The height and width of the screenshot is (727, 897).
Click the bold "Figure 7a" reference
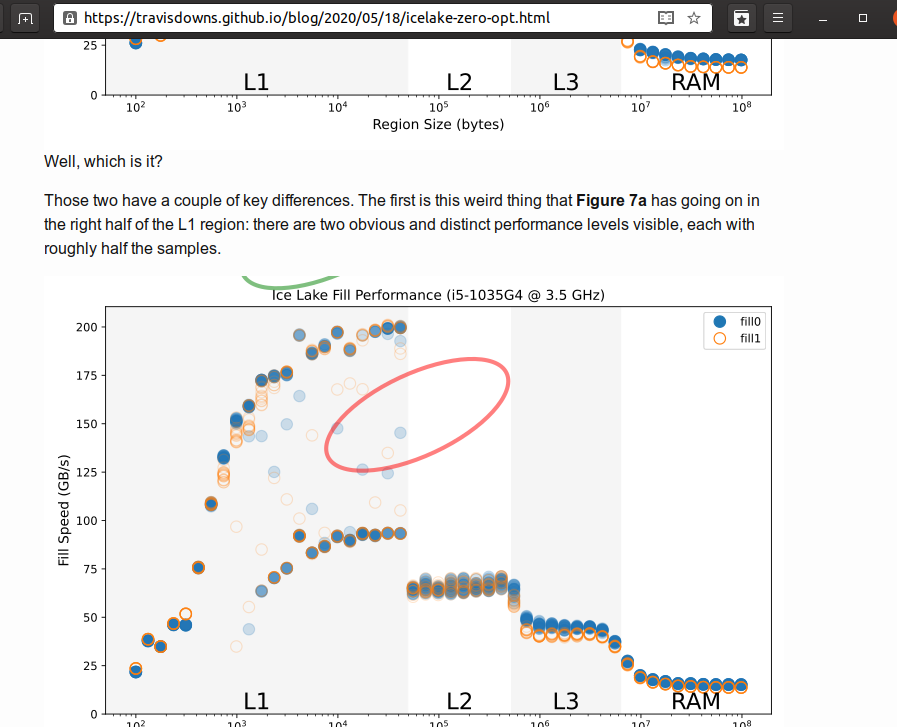(611, 201)
